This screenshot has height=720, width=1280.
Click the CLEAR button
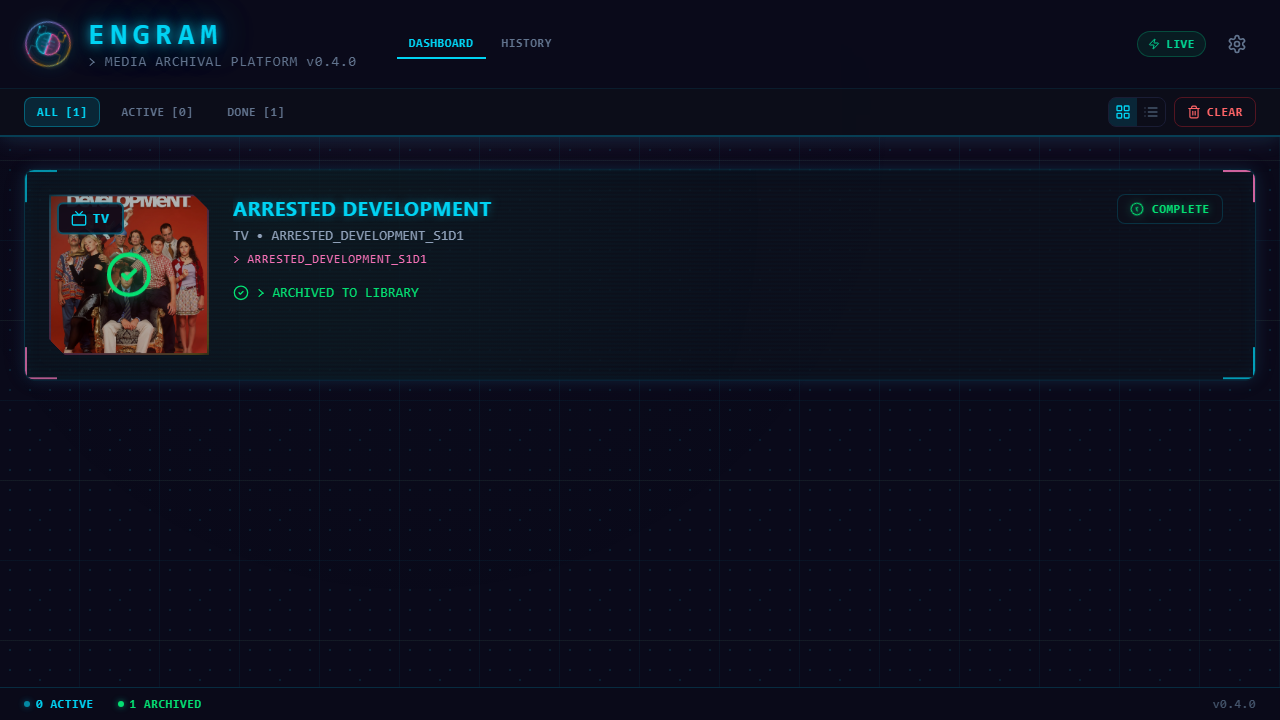(x=1215, y=112)
